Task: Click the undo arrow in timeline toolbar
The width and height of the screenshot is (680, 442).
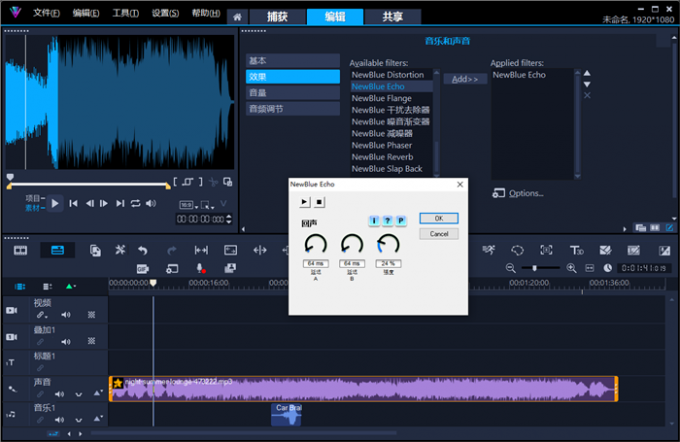Action: [x=143, y=250]
